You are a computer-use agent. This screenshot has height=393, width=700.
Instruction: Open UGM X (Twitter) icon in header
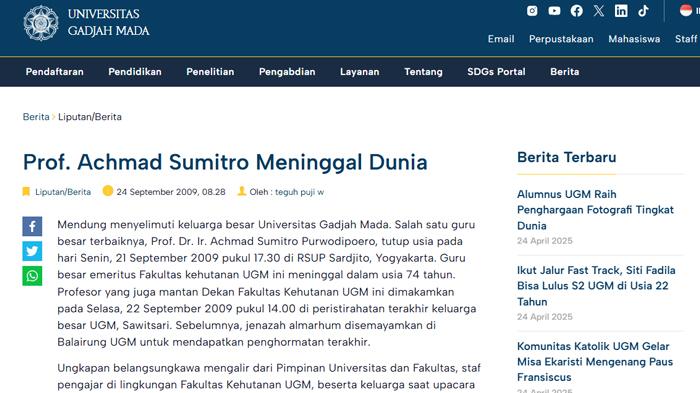point(599,11)
